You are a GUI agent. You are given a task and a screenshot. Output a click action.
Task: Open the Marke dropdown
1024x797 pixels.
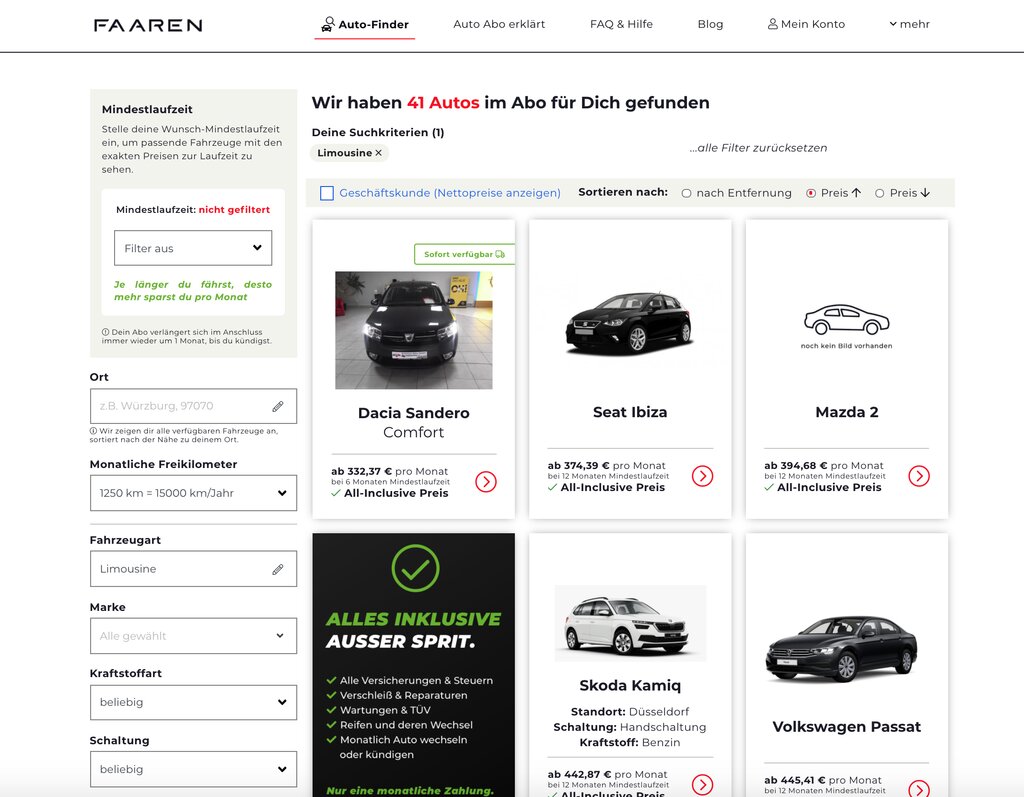tap(193, 636)
